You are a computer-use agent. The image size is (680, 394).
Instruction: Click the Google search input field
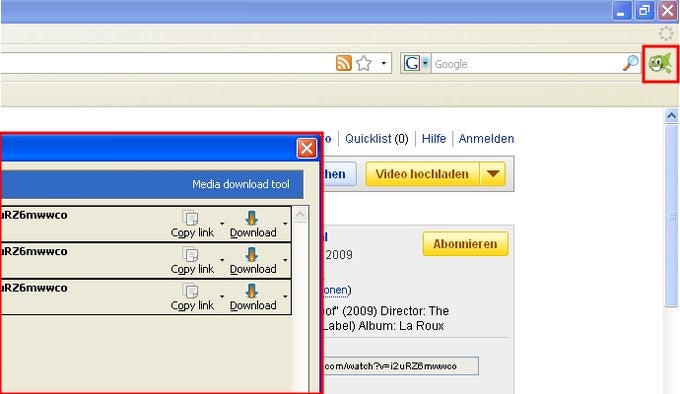point(526,64)
